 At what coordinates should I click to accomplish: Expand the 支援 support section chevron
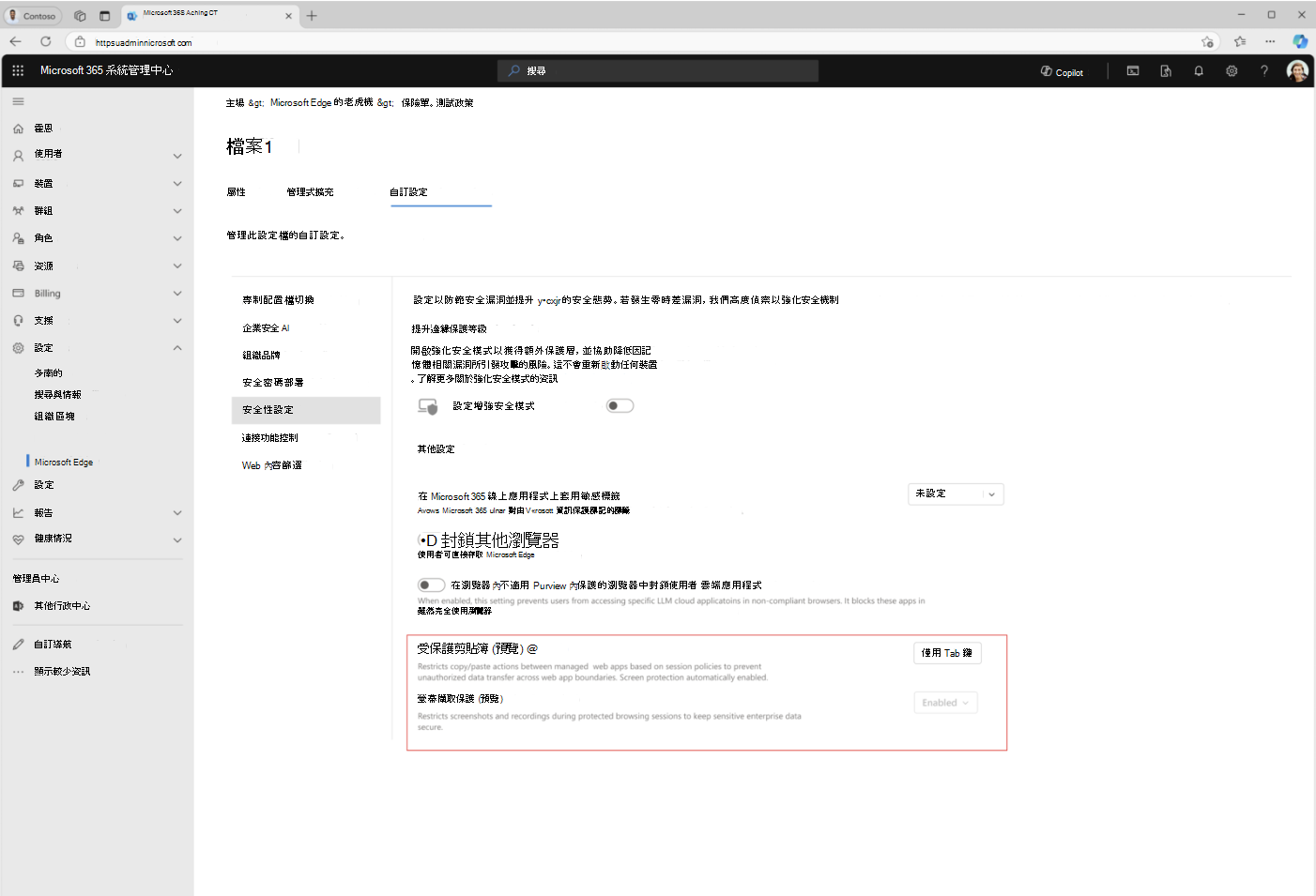tap(177, 321)
